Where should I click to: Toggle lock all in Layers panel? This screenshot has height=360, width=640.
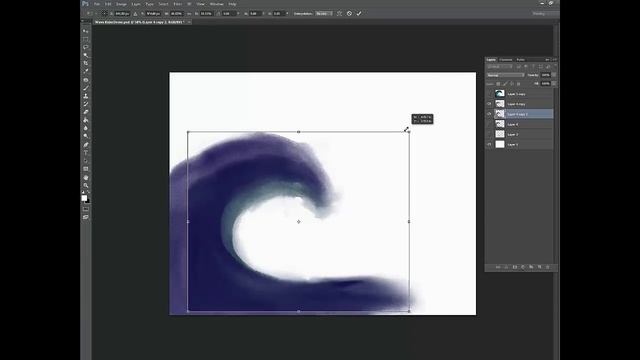click(x=519, y=84)
